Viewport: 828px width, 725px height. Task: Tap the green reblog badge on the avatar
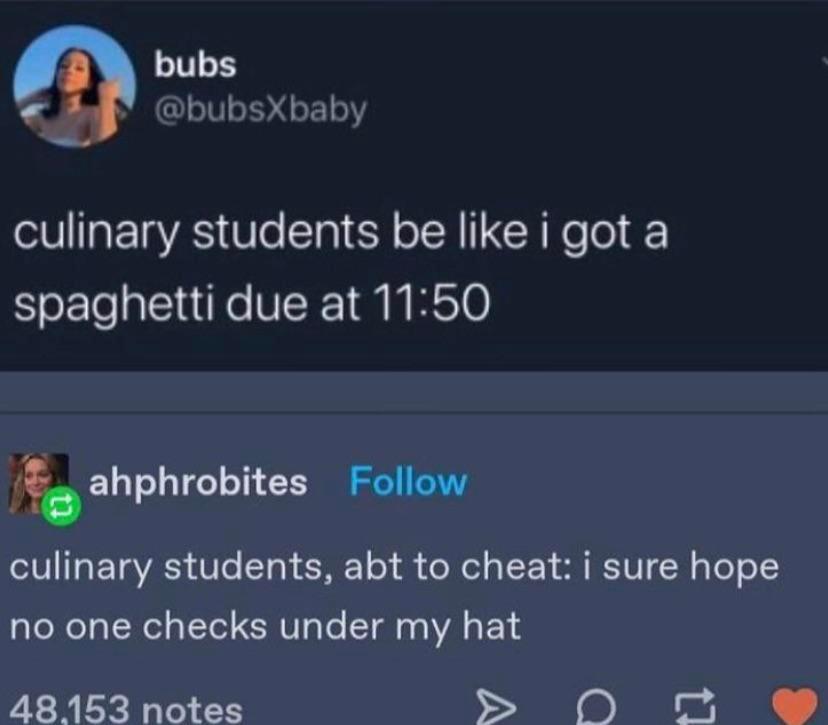click(62, 507)
